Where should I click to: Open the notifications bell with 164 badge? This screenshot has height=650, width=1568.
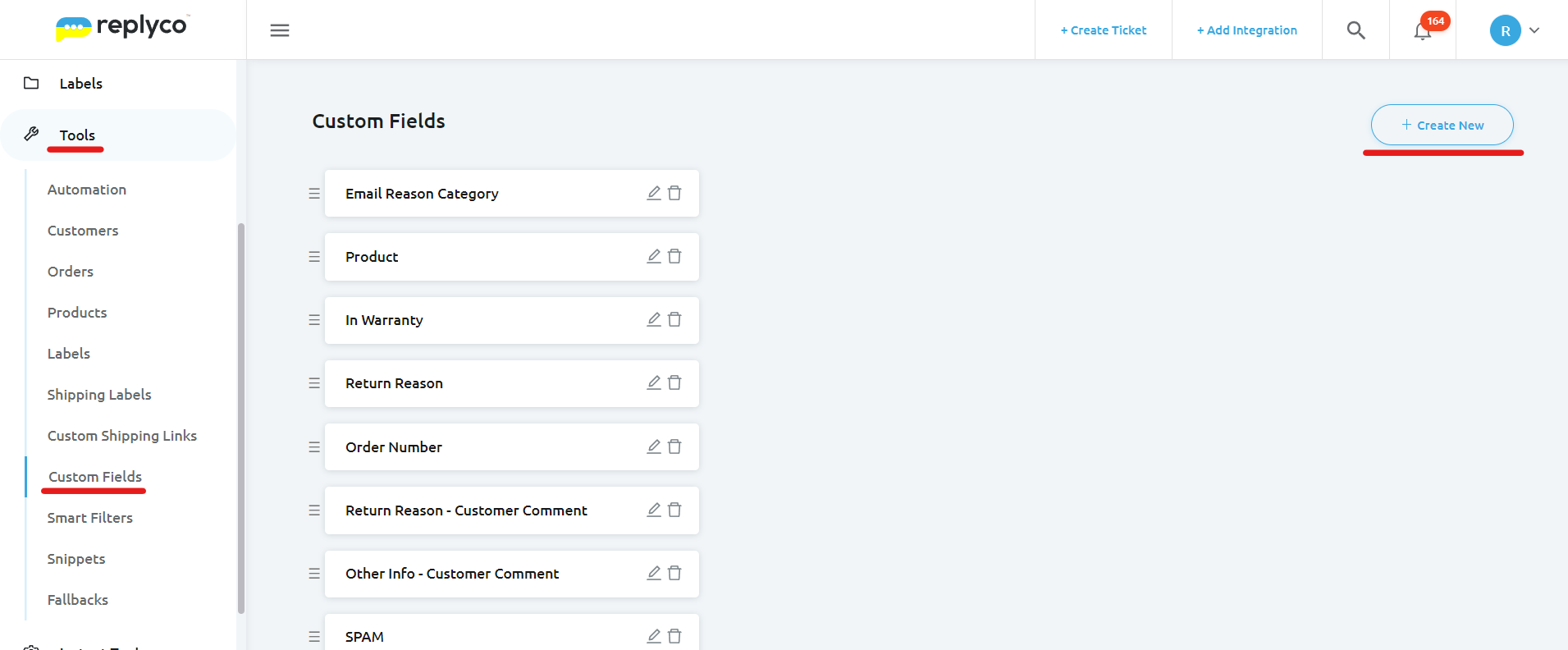point(1423,31)
